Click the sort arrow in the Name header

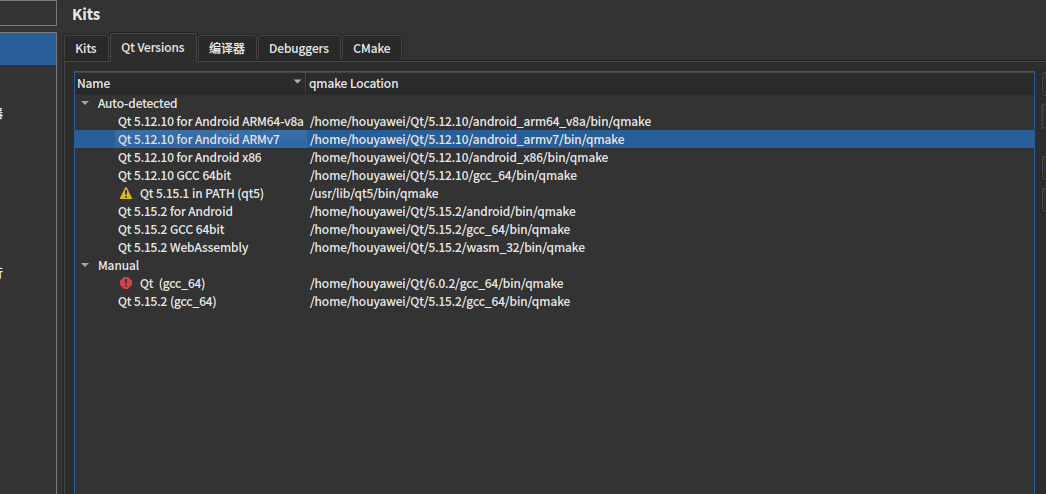(x=297, y=83)
